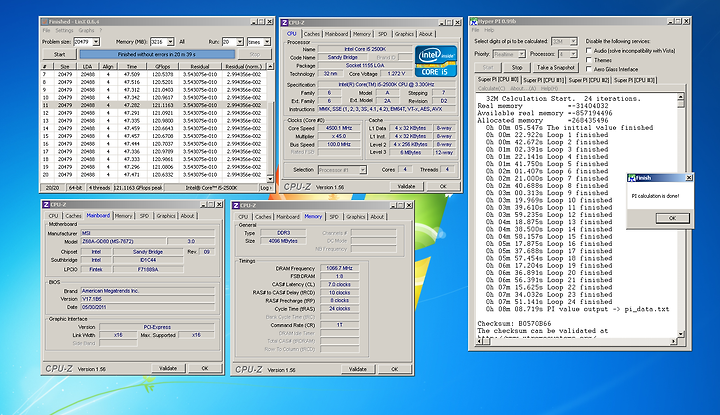Click the CAS# Latency value 7.0 clocks
The image size is (720, 415).
coord(339,285)
